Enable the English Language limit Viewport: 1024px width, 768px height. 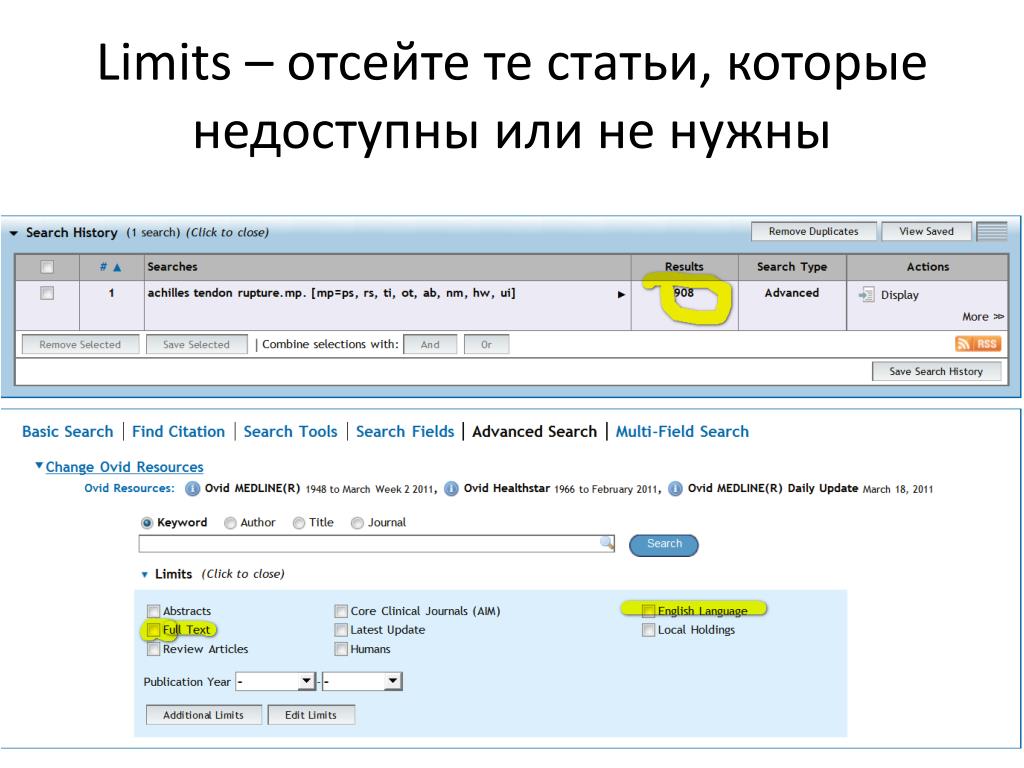[x=648, y=611]
